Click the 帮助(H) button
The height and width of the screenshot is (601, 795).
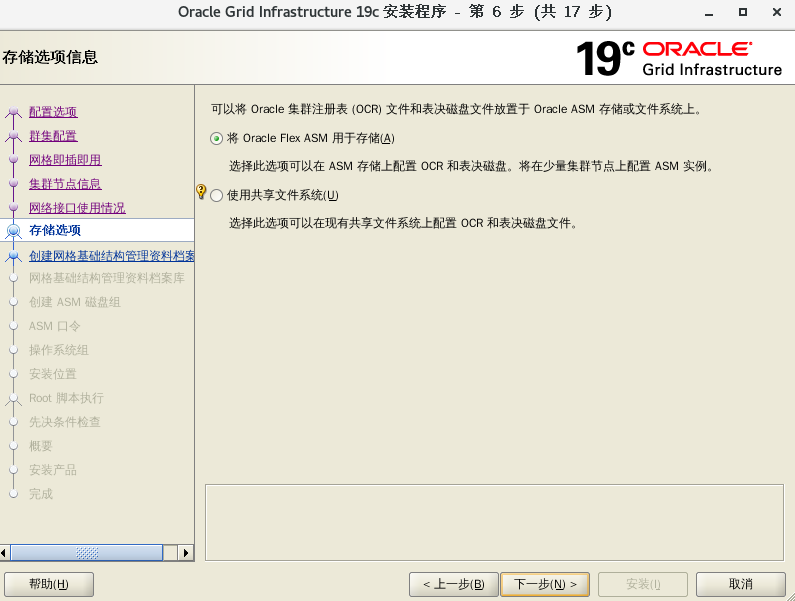[x=49, y=584]
